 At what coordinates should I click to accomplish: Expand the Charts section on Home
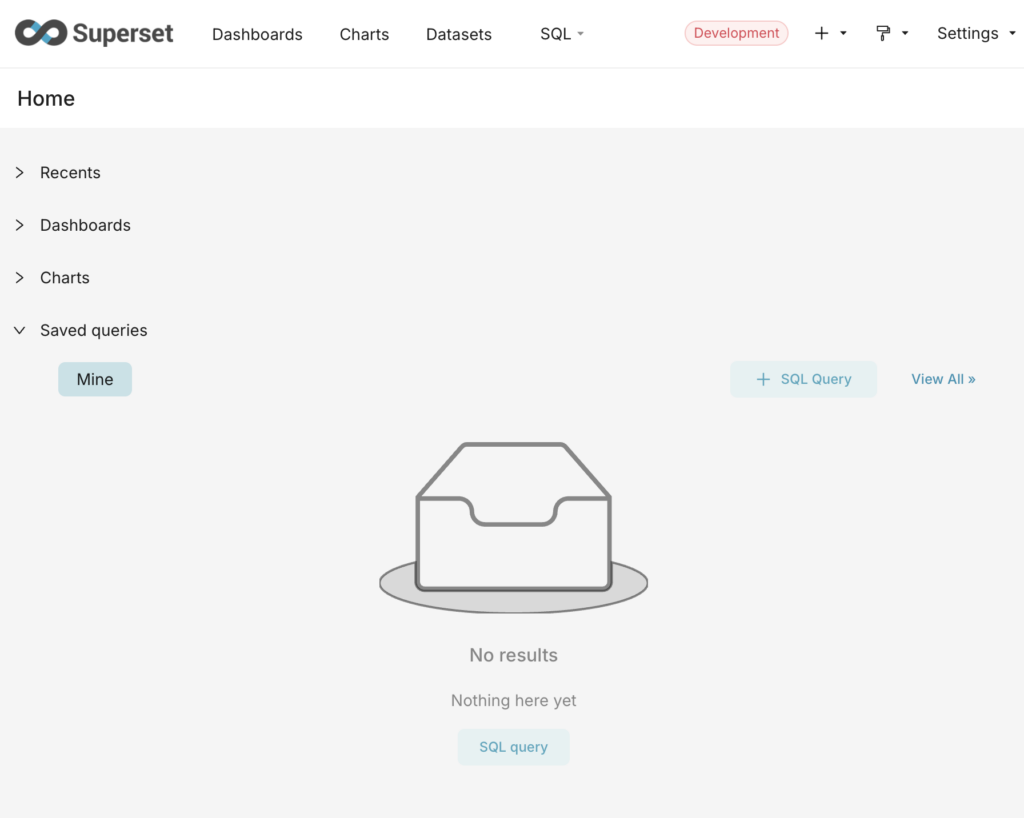point(65,278)
